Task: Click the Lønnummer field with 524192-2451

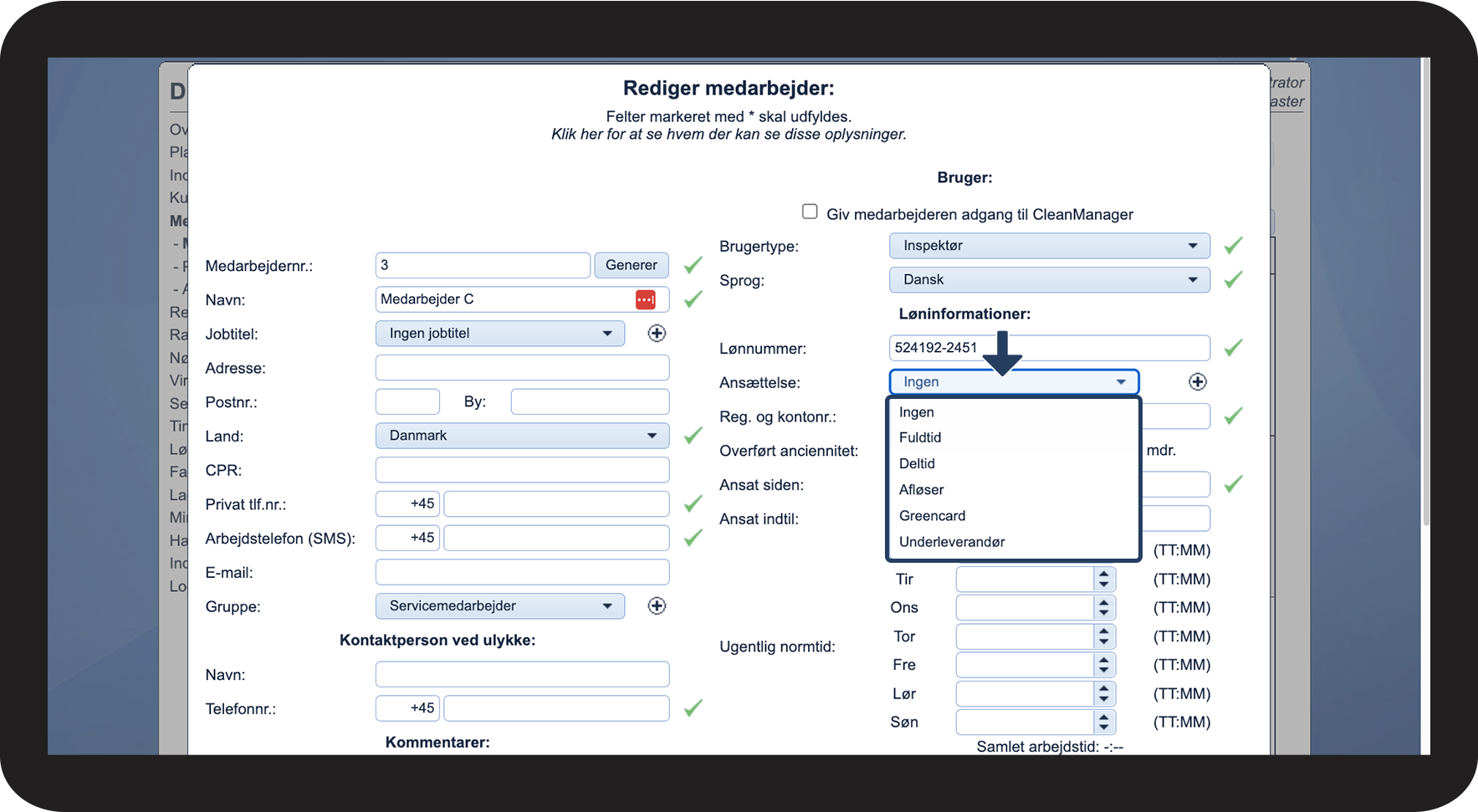Action: pyautogui.click(x=1050, y=348)
